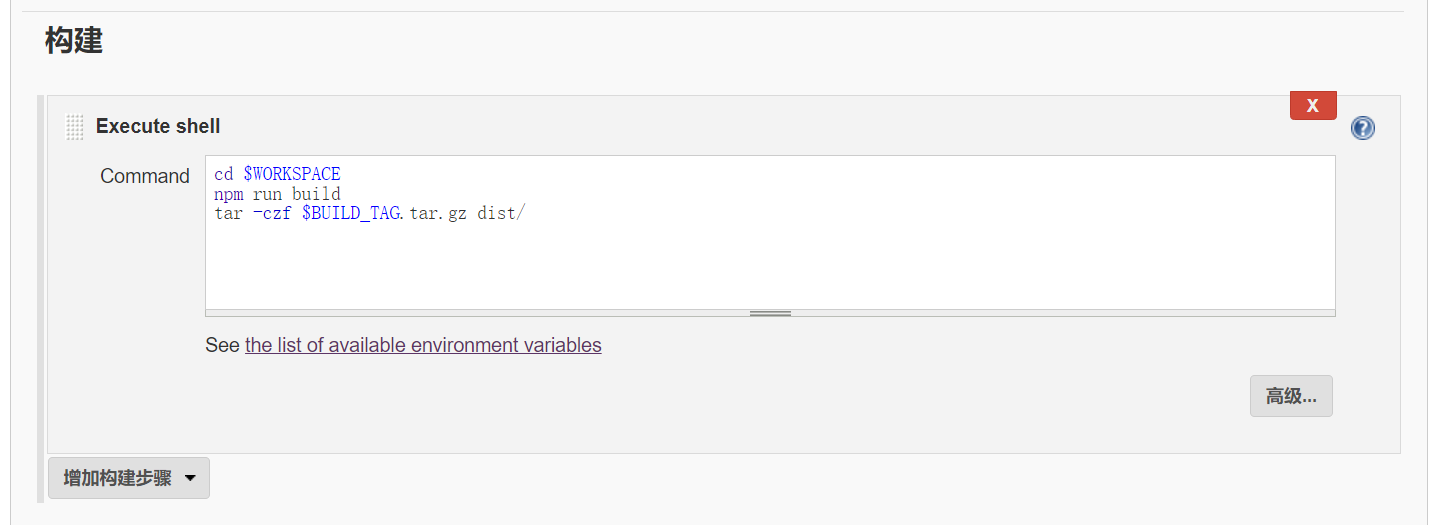Click inside the Command text area

click(x=770, y=233)
